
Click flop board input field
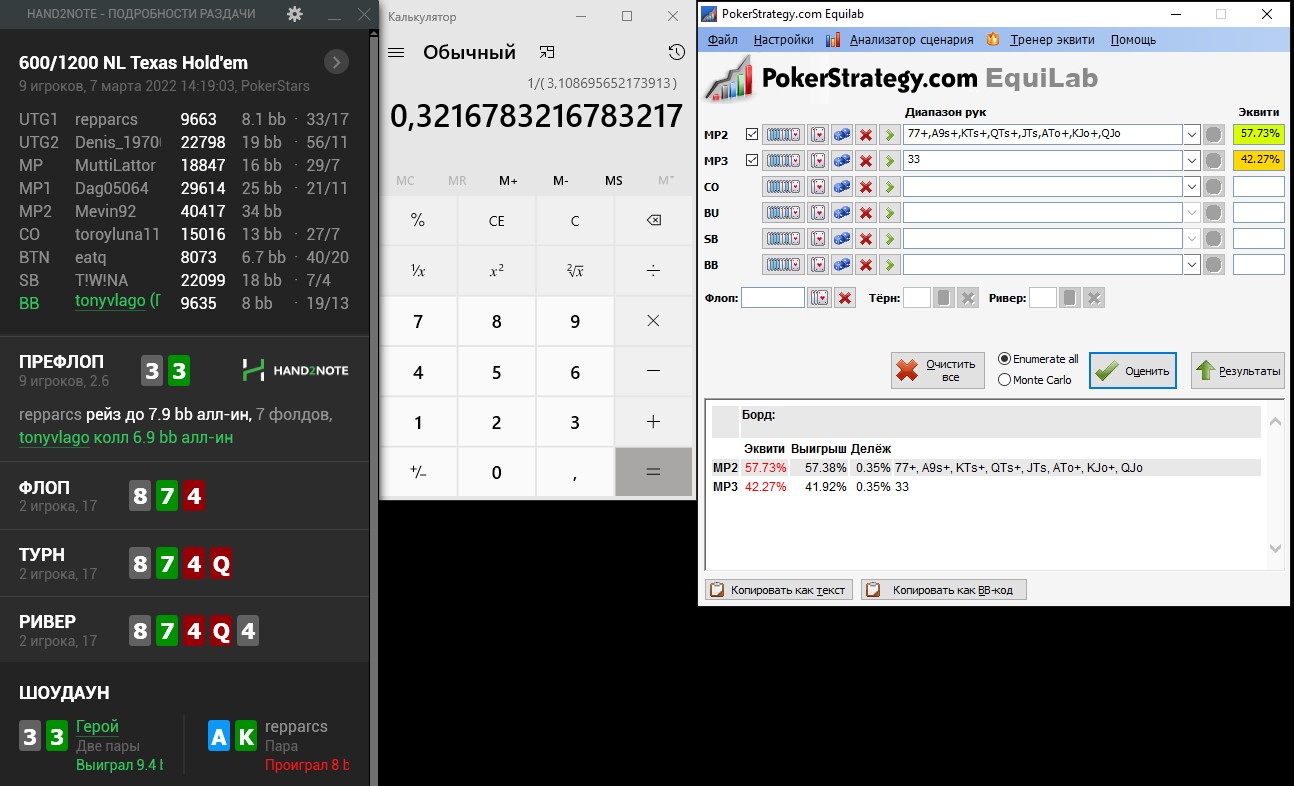tap(773, 298)
